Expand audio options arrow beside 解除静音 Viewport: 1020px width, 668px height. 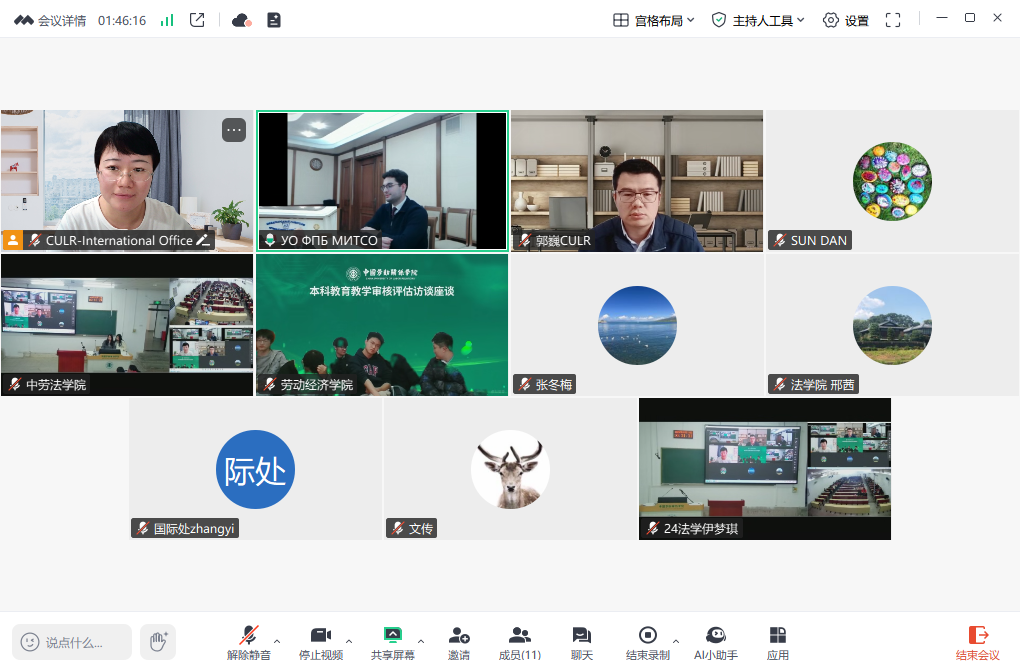[x=277, y=641]
